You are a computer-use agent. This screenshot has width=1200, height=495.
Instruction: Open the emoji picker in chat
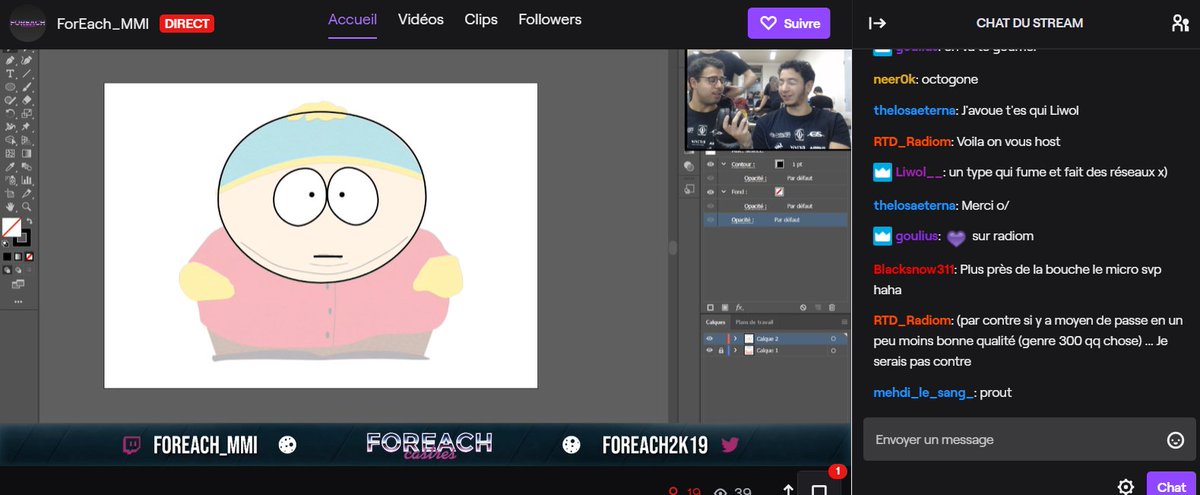pos(1175,440)
